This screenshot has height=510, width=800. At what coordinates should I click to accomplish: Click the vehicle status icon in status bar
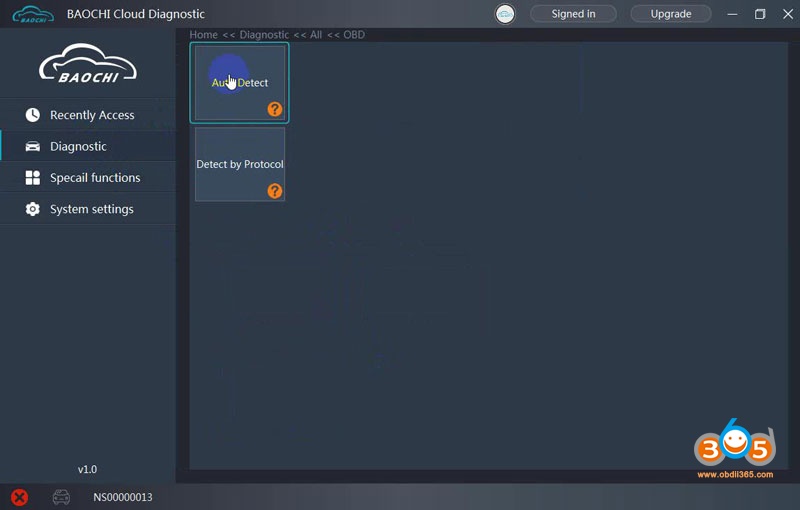tap(61, 497)
